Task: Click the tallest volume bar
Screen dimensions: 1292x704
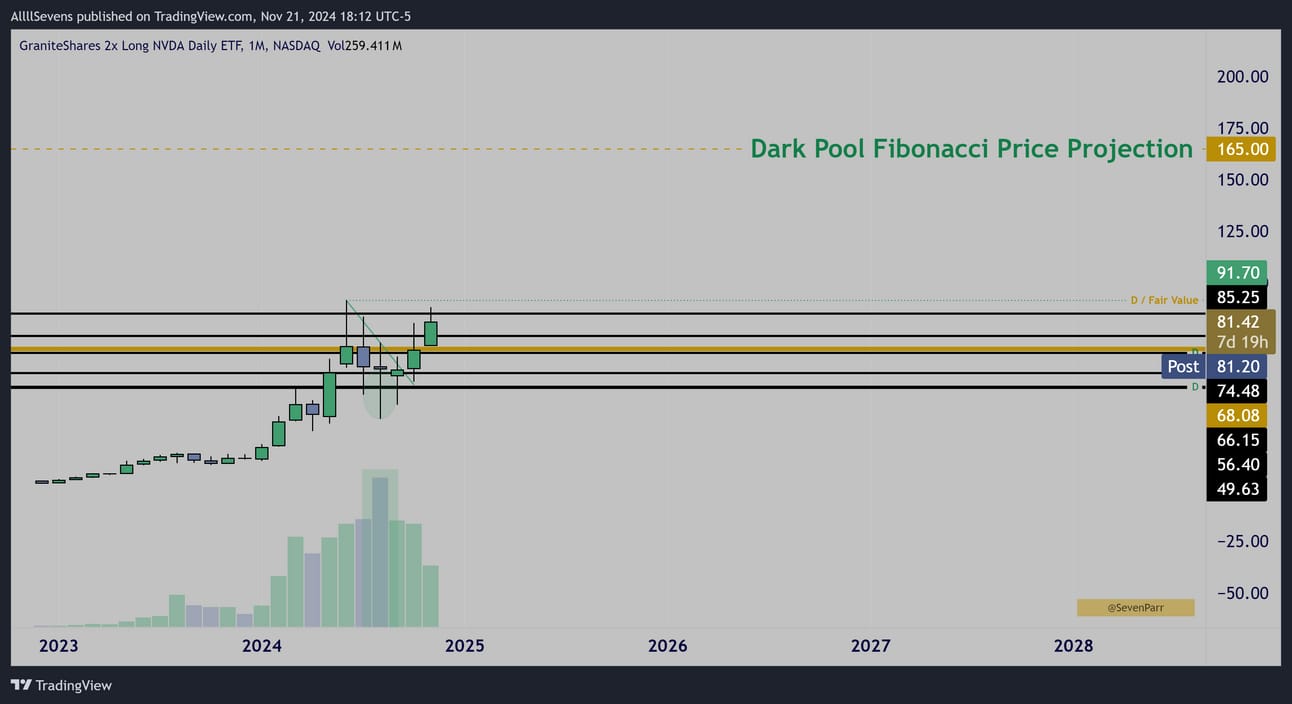Action: [380, 553]
